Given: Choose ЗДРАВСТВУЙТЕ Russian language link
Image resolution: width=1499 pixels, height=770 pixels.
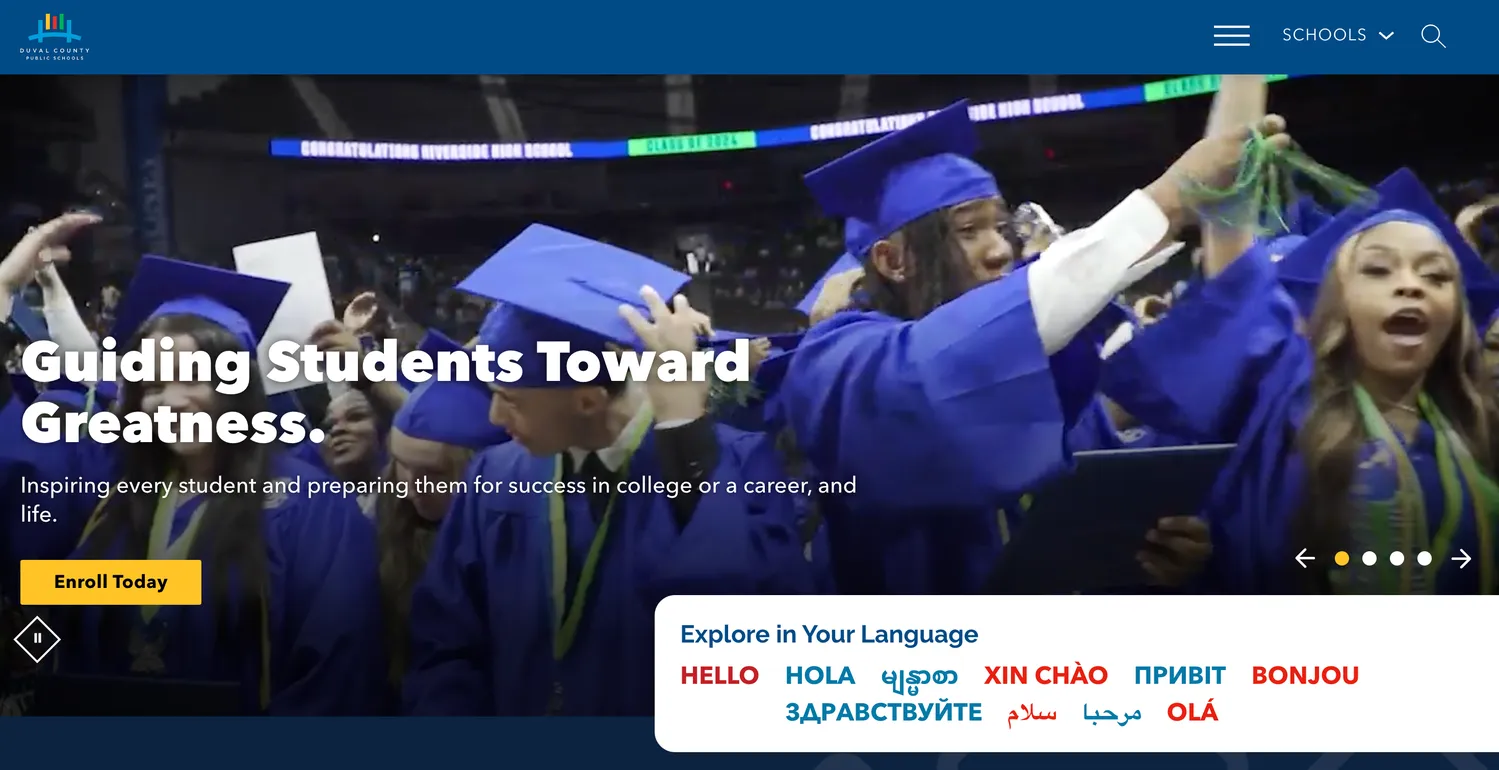Looking at the screenshot, I should [x=884, y=713].
